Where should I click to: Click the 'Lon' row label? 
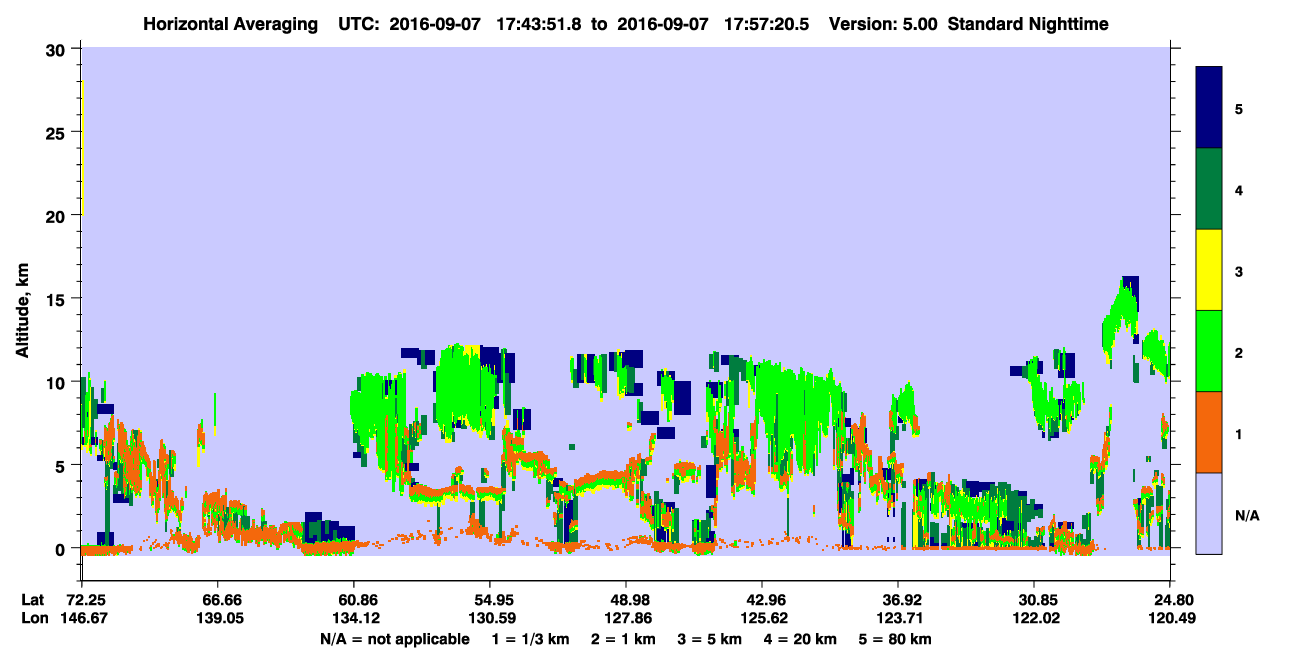(34, 618)
